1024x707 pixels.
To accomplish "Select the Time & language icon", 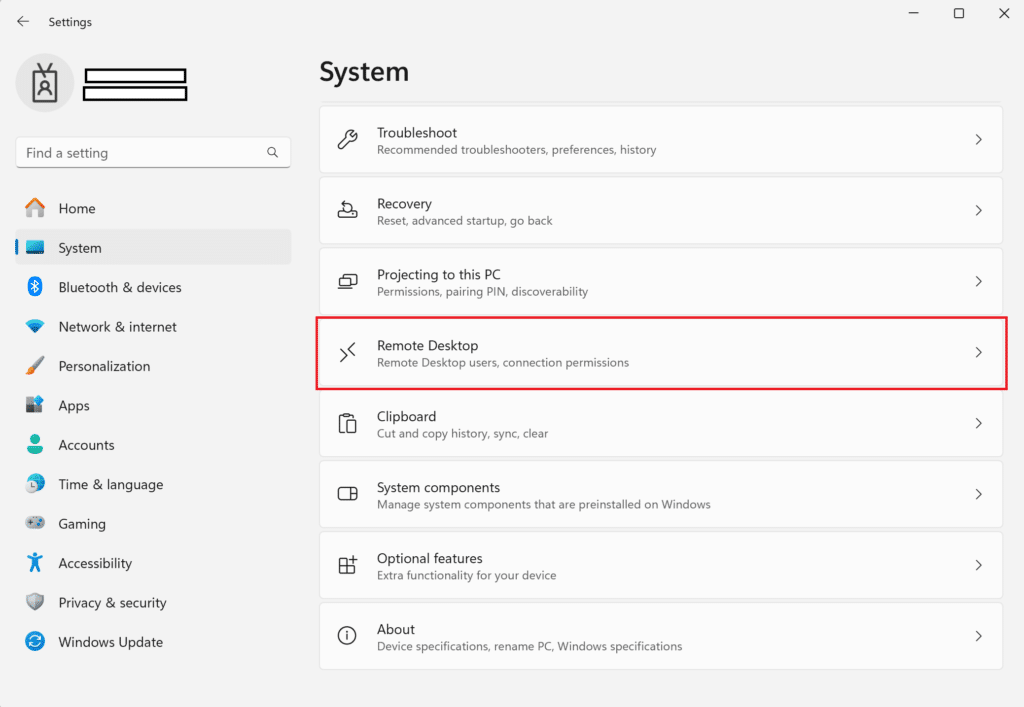I will pos(36,484).
